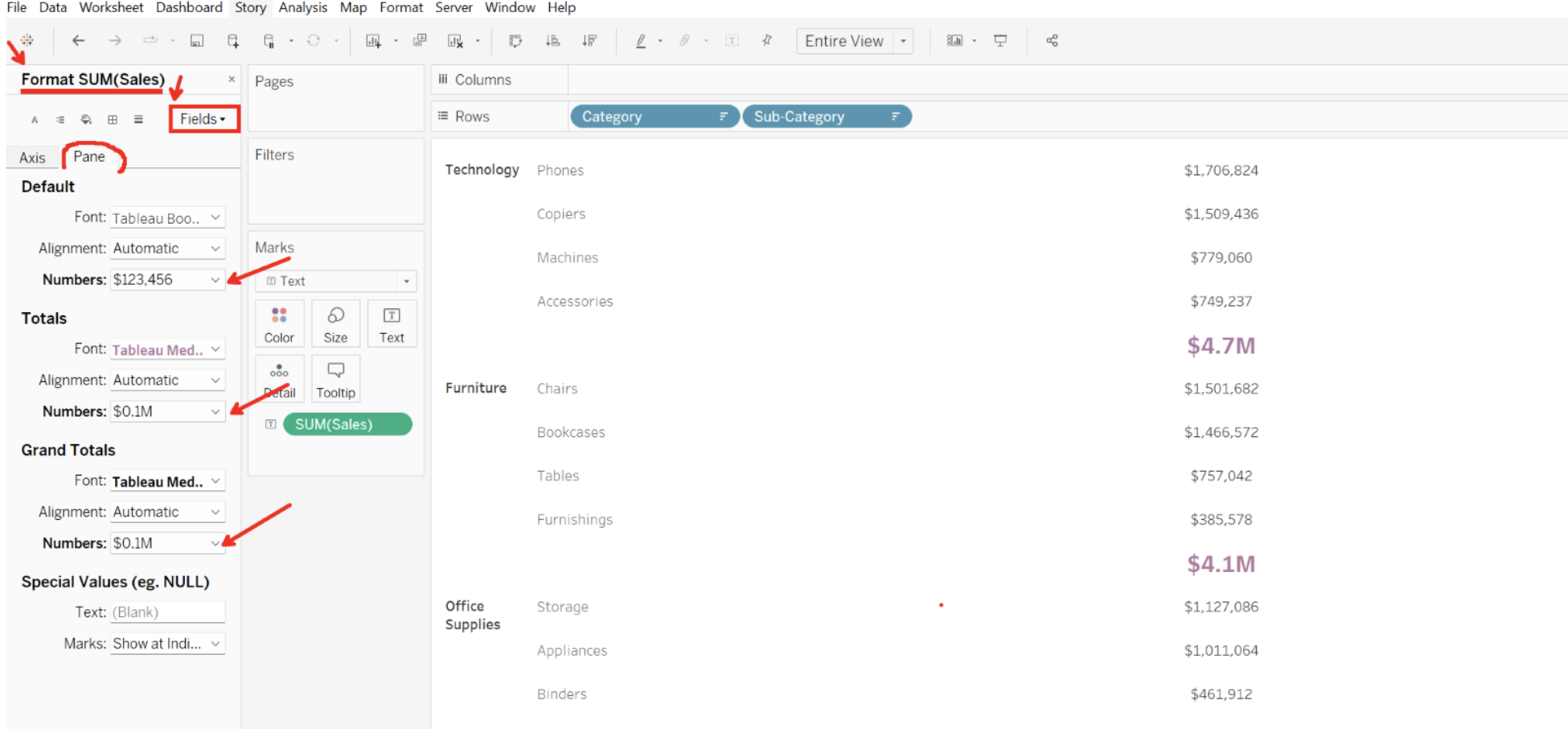Click the Category pill on the Rows shelf
The width and height of the screenshot is (1568, 729).
click(654, 116)
